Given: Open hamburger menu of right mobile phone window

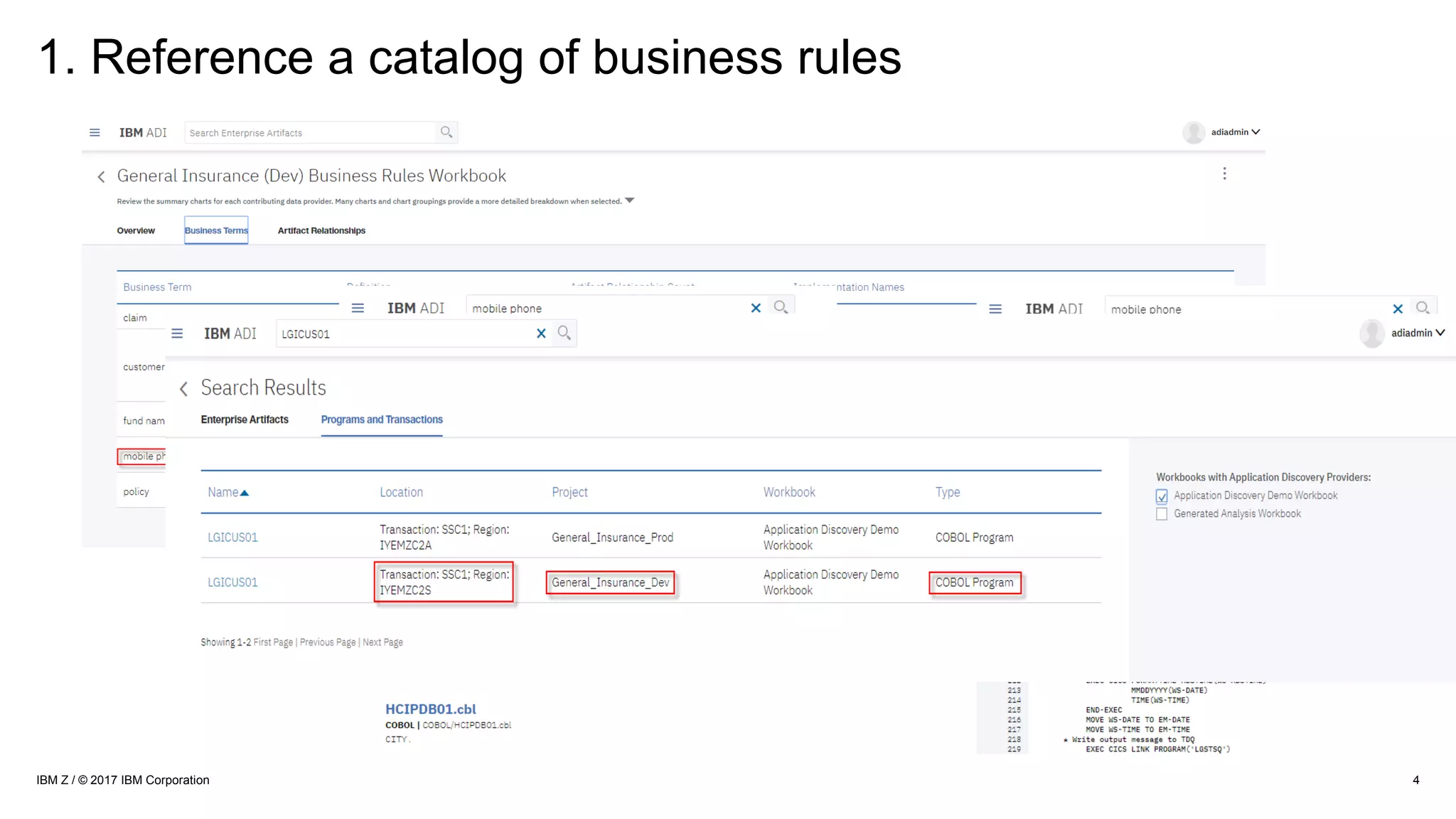Looking at the screenshot, I should tap(995, 309).
